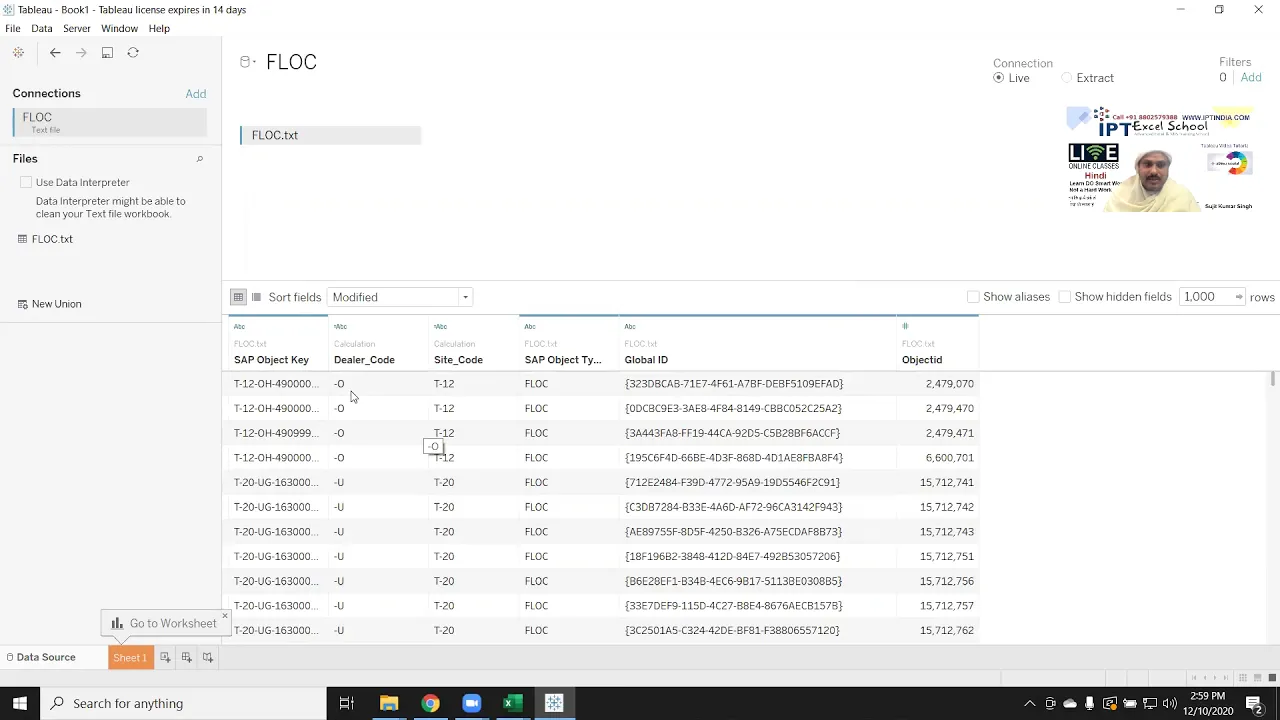The width and height of the screenshot is (1280, 720).
Task: Open the Windows Start menu
Action: click(20, 703)
